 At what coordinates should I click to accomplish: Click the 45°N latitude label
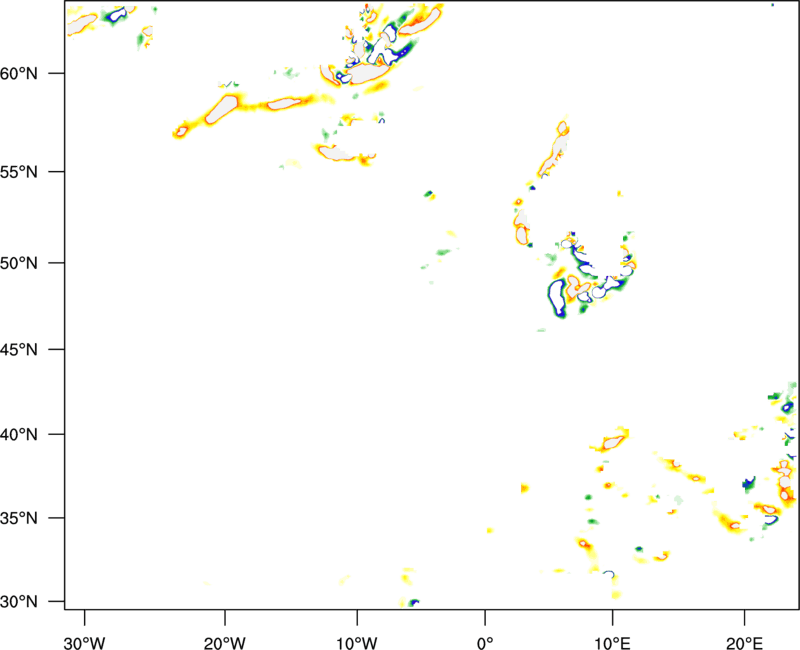[19, 350]
